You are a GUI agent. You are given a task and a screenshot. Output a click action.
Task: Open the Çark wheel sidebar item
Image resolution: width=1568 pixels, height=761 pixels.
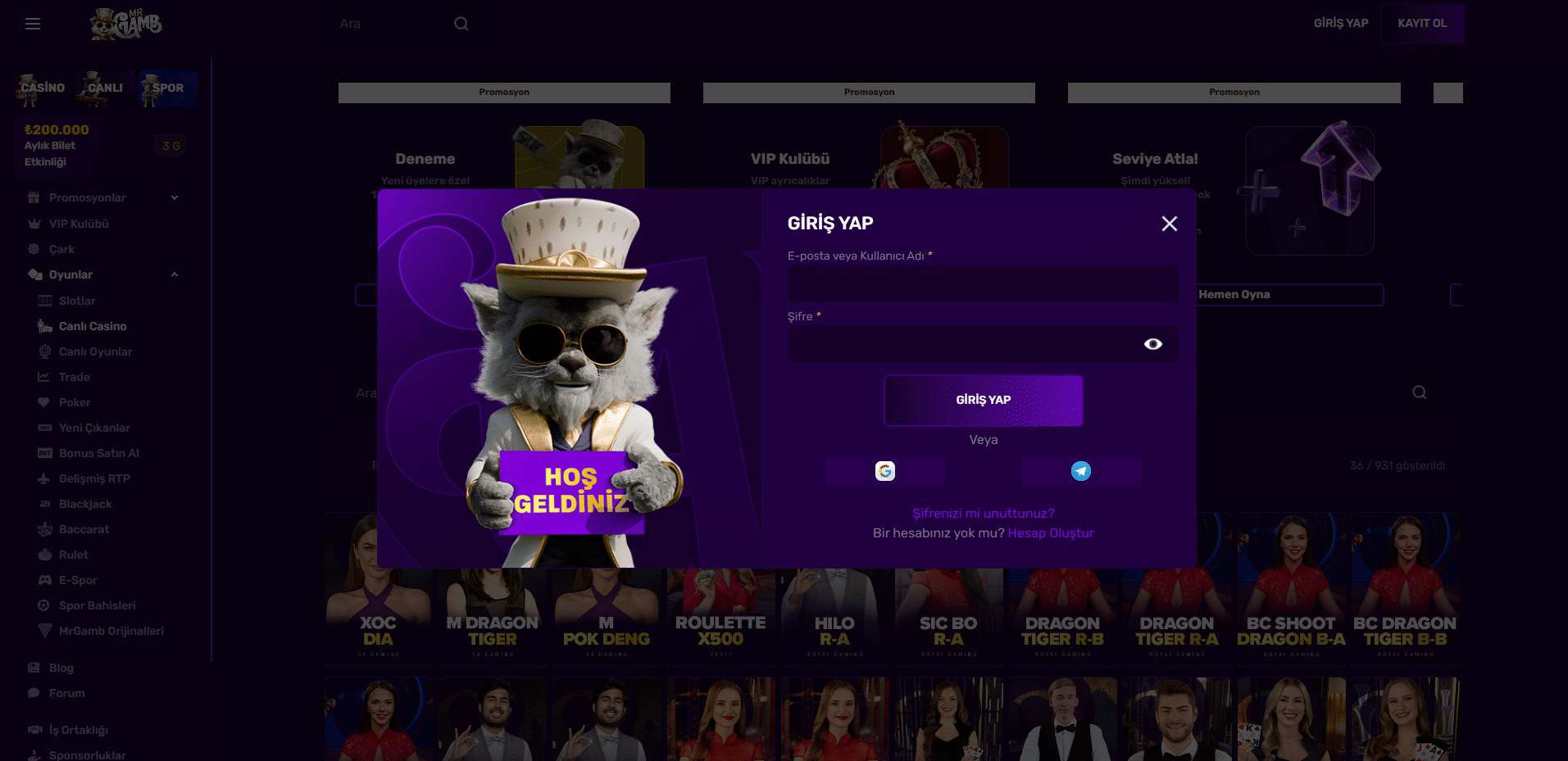coord(61,249)
